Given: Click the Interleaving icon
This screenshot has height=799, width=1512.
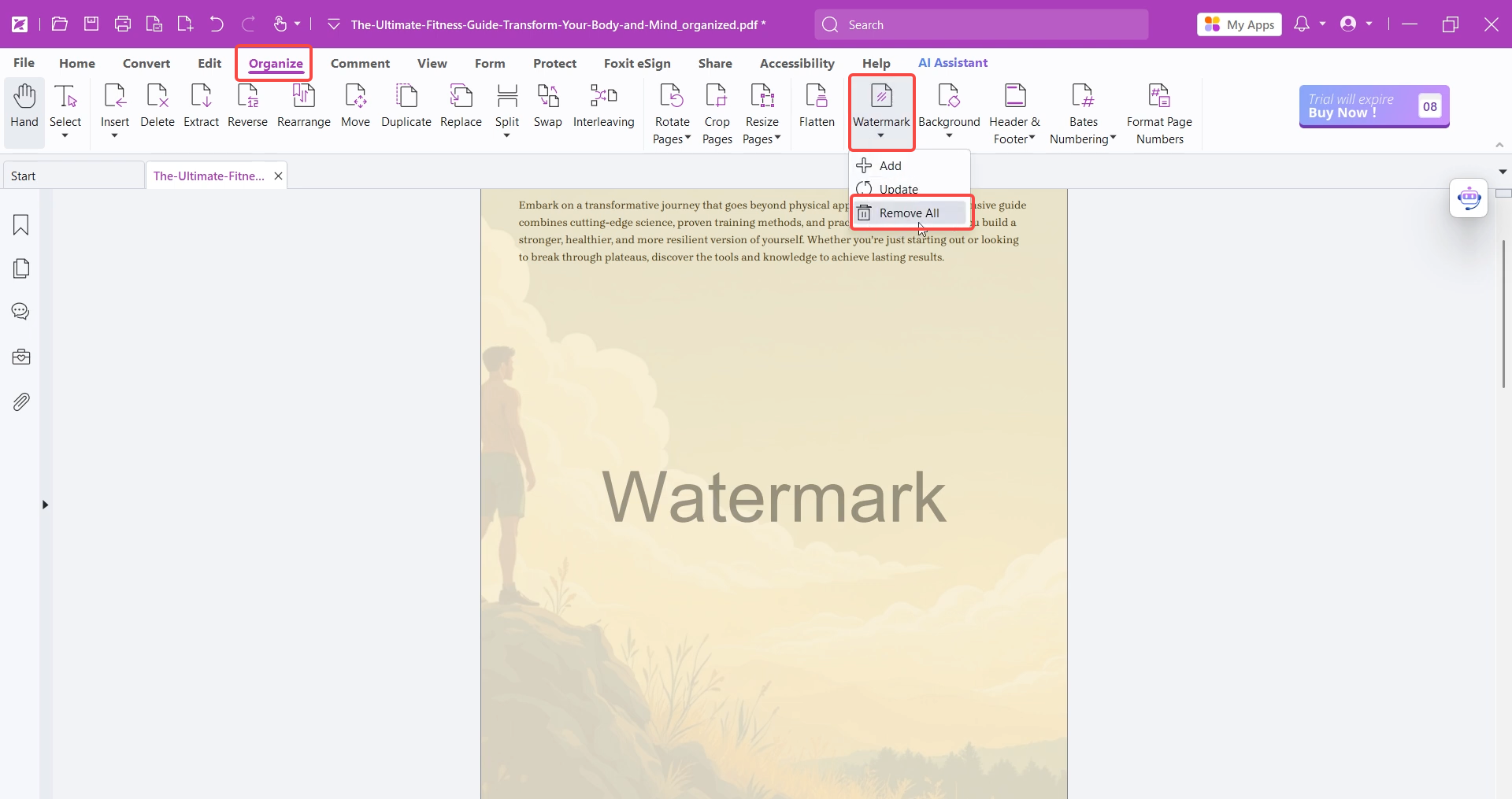Looking at the screenshot, I should [604, 97].
